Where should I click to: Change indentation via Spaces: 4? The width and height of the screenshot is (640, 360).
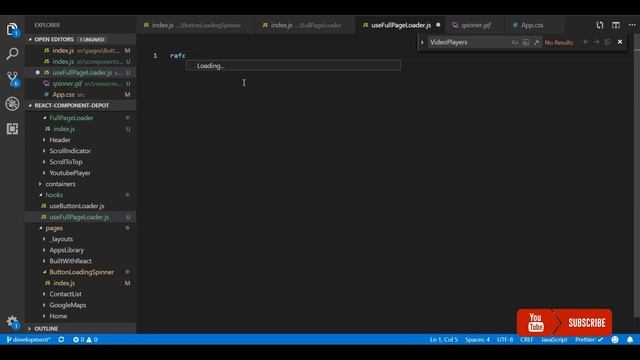coord(477,340)
